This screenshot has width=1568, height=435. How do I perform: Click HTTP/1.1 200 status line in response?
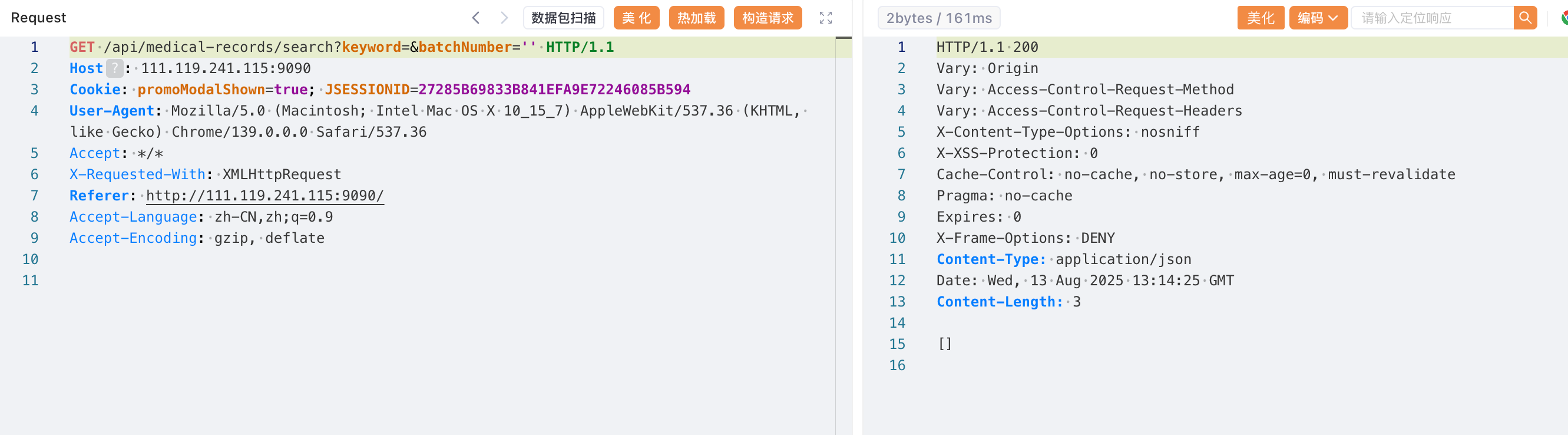[987, 47]
